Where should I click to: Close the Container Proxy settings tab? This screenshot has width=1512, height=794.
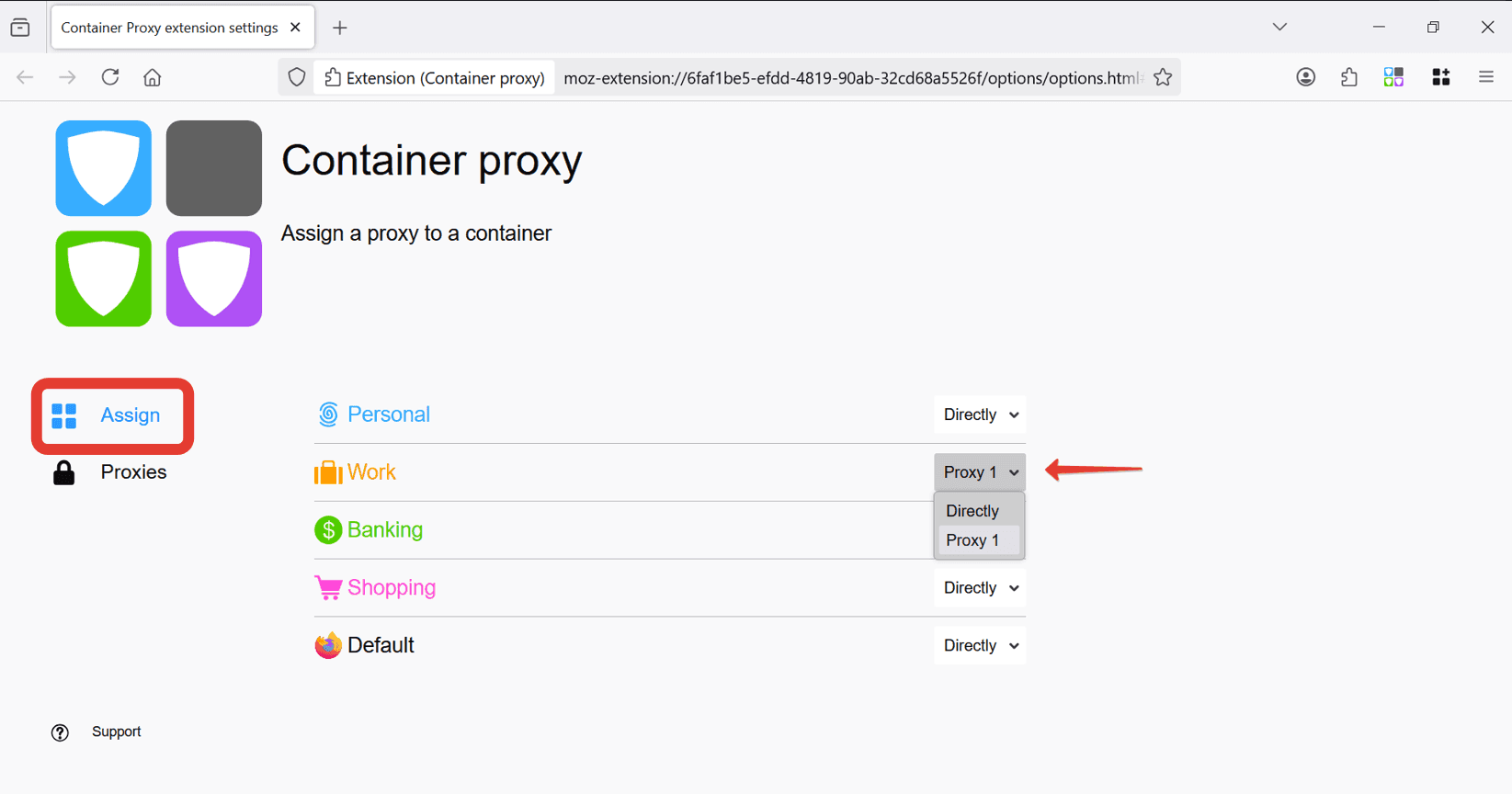coord(295,28)
